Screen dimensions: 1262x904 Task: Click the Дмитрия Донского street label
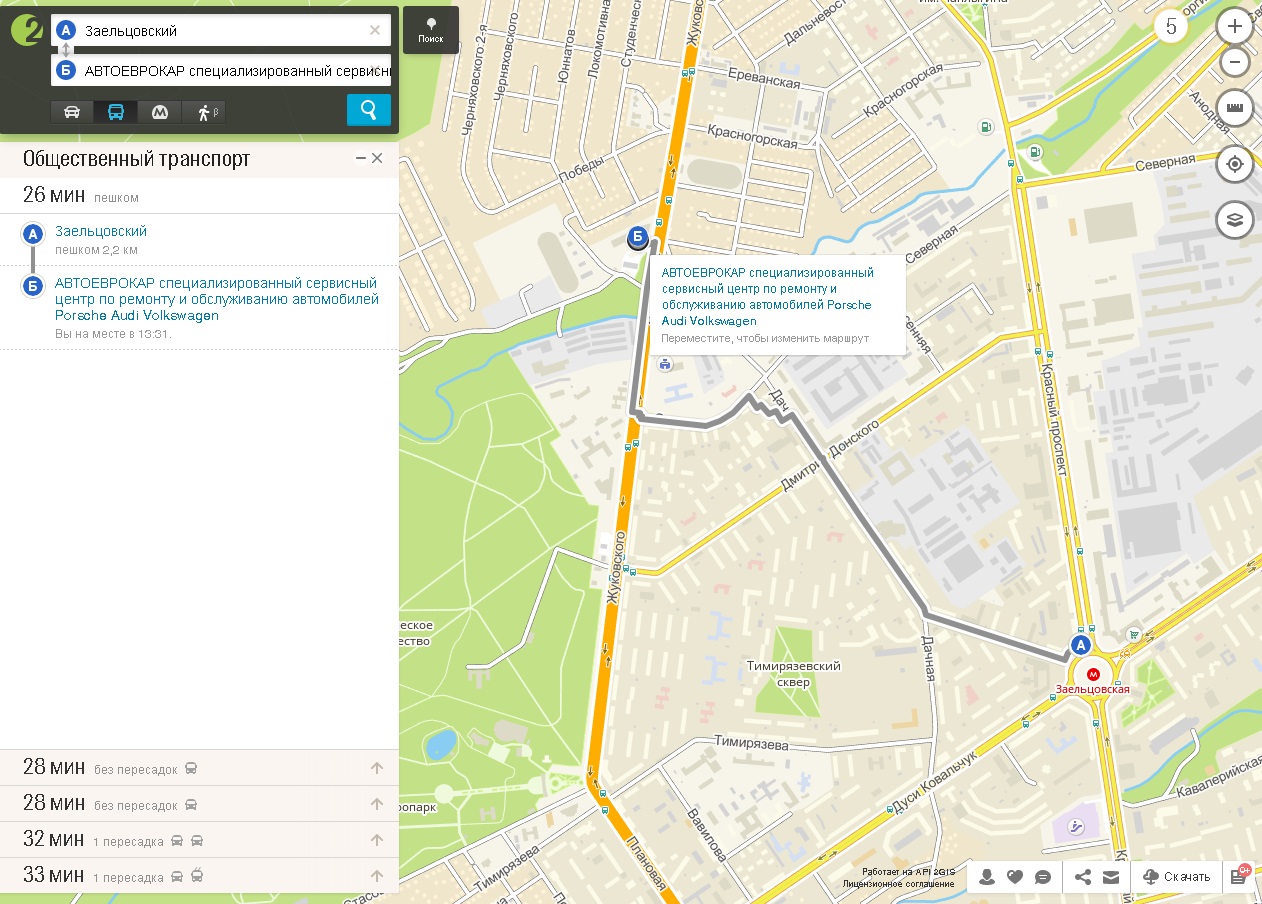click(829, 457)
